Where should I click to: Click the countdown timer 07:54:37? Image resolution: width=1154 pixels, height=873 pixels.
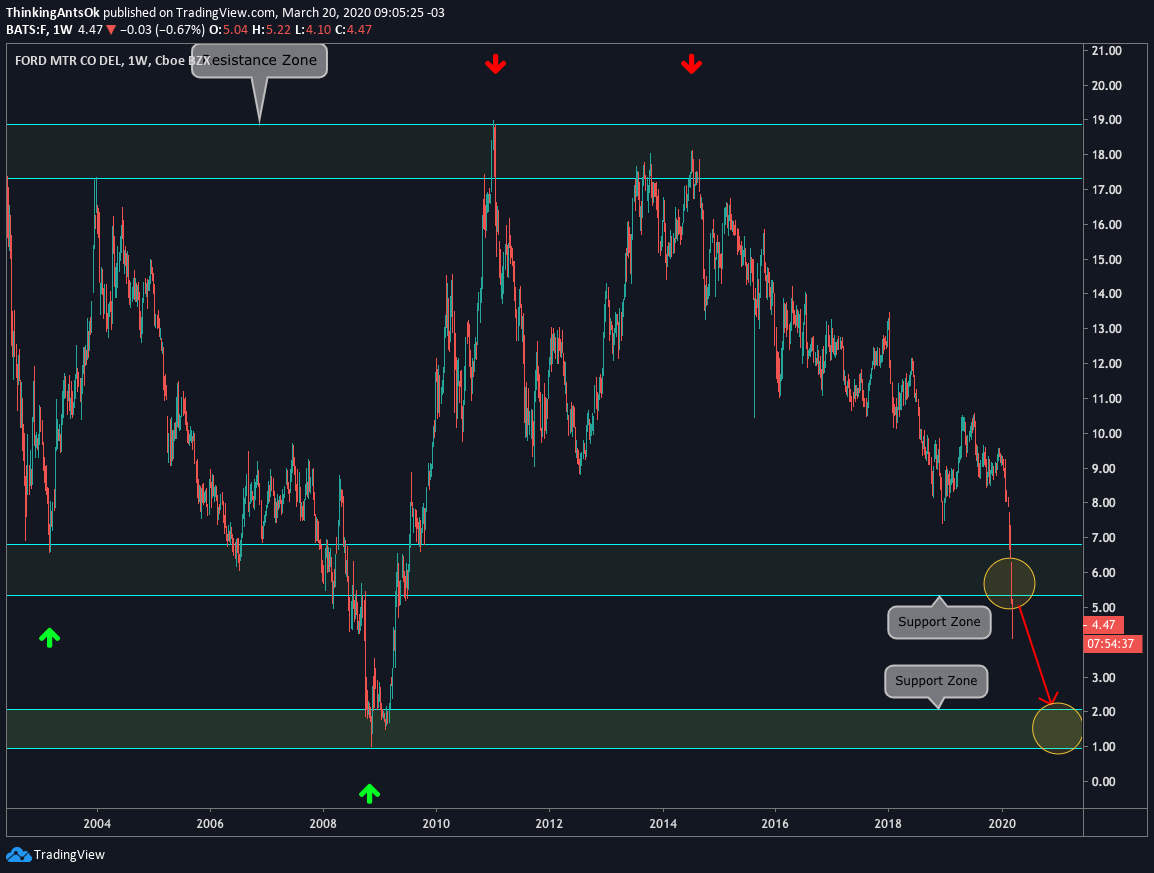tap(1113, 644)
